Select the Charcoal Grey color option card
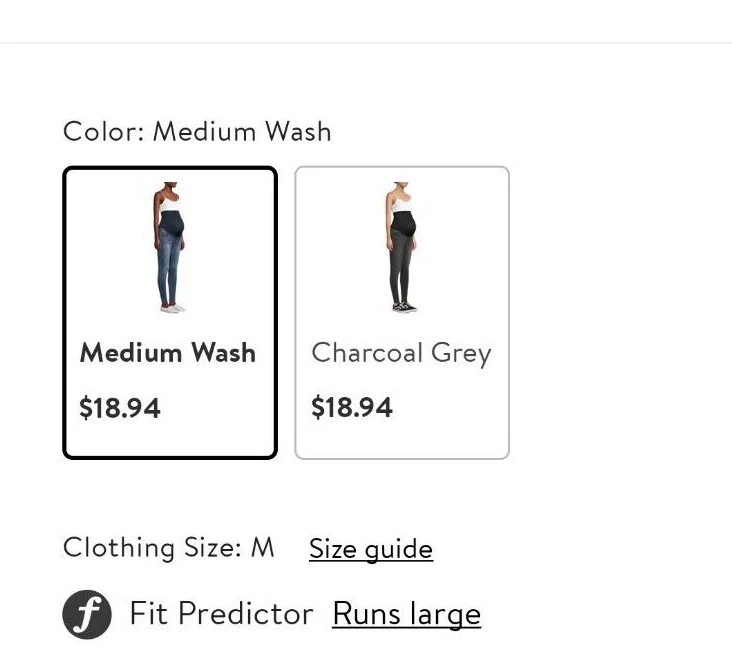Screen dimensions: 732x658 tap(402, 312)
